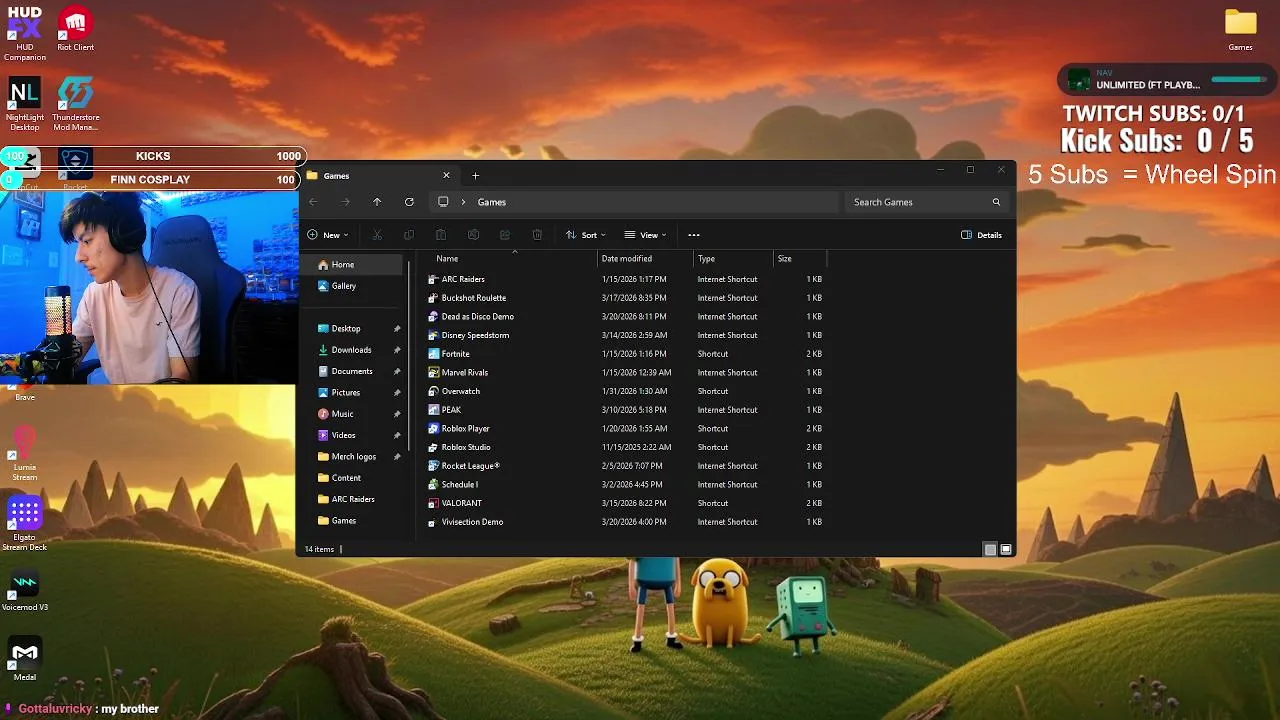Image resolution: width=1280 pixels, height=720 pixels.
Task: Open Merch logos folder in sidebar
Action: (354, 457)
